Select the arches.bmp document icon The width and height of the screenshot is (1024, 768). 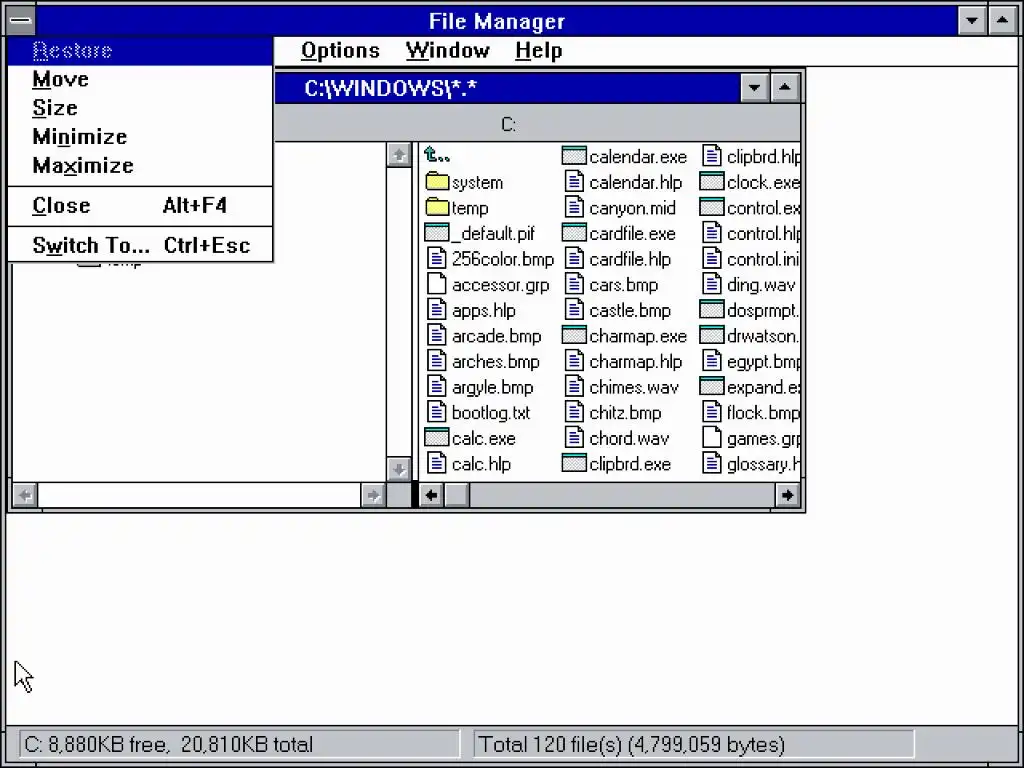coord(436,361)
